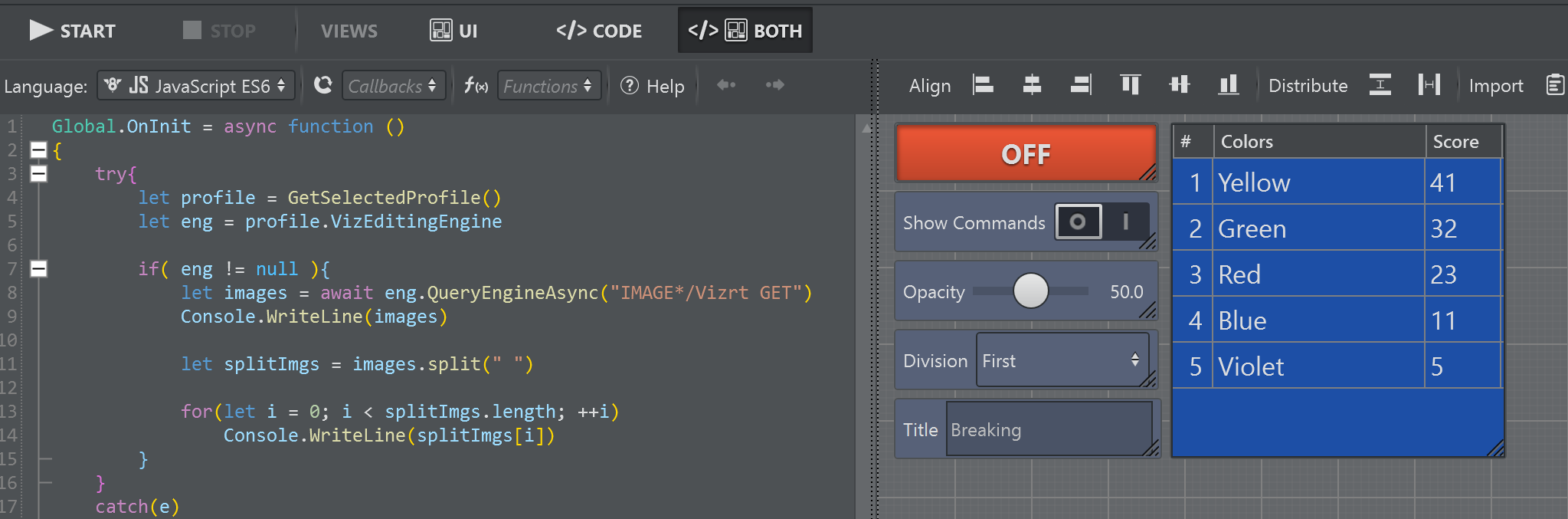Expand the Division dropdown showing First

[x=1062, y=360]
